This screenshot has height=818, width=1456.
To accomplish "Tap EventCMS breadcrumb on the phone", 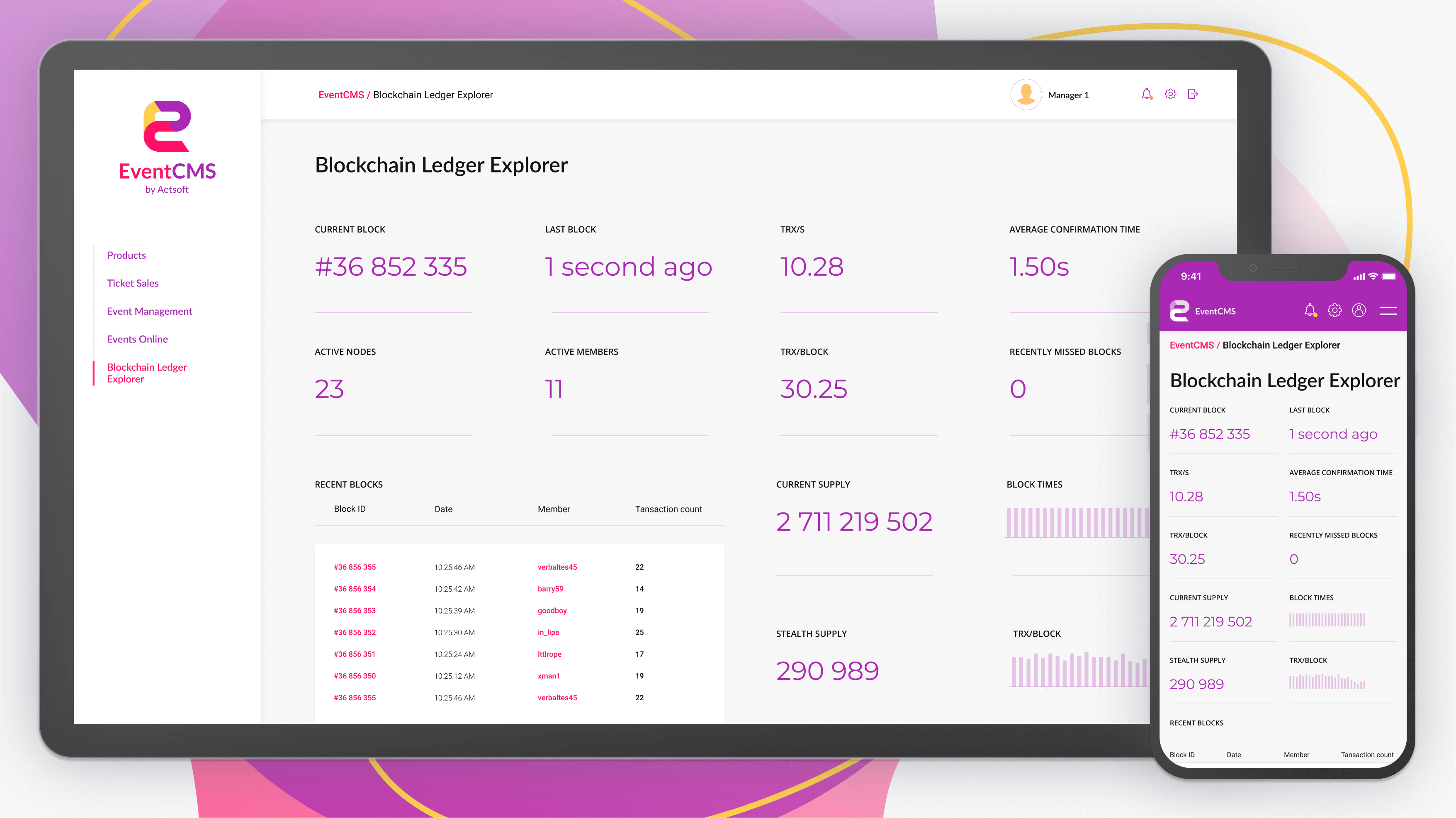I will click(x=1191, y=345).
